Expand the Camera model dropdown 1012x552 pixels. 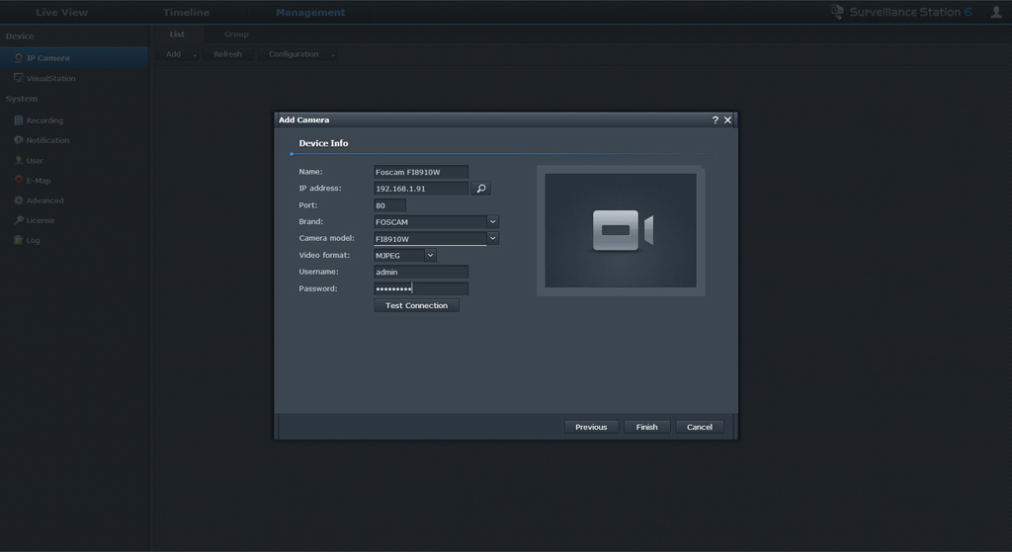492,238
